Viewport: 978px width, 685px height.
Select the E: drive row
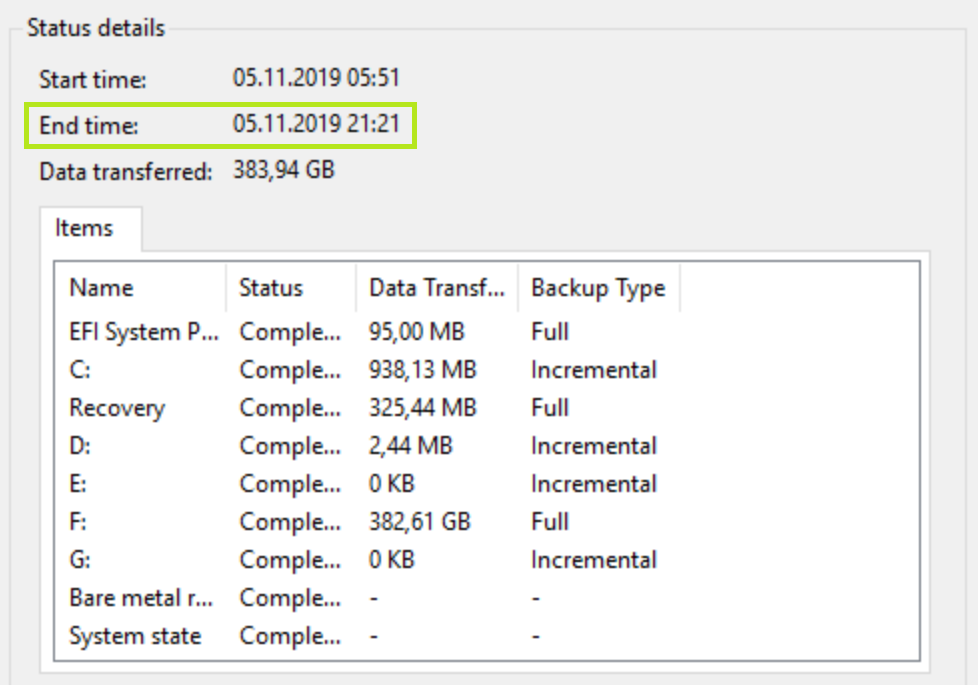[79, 484]
